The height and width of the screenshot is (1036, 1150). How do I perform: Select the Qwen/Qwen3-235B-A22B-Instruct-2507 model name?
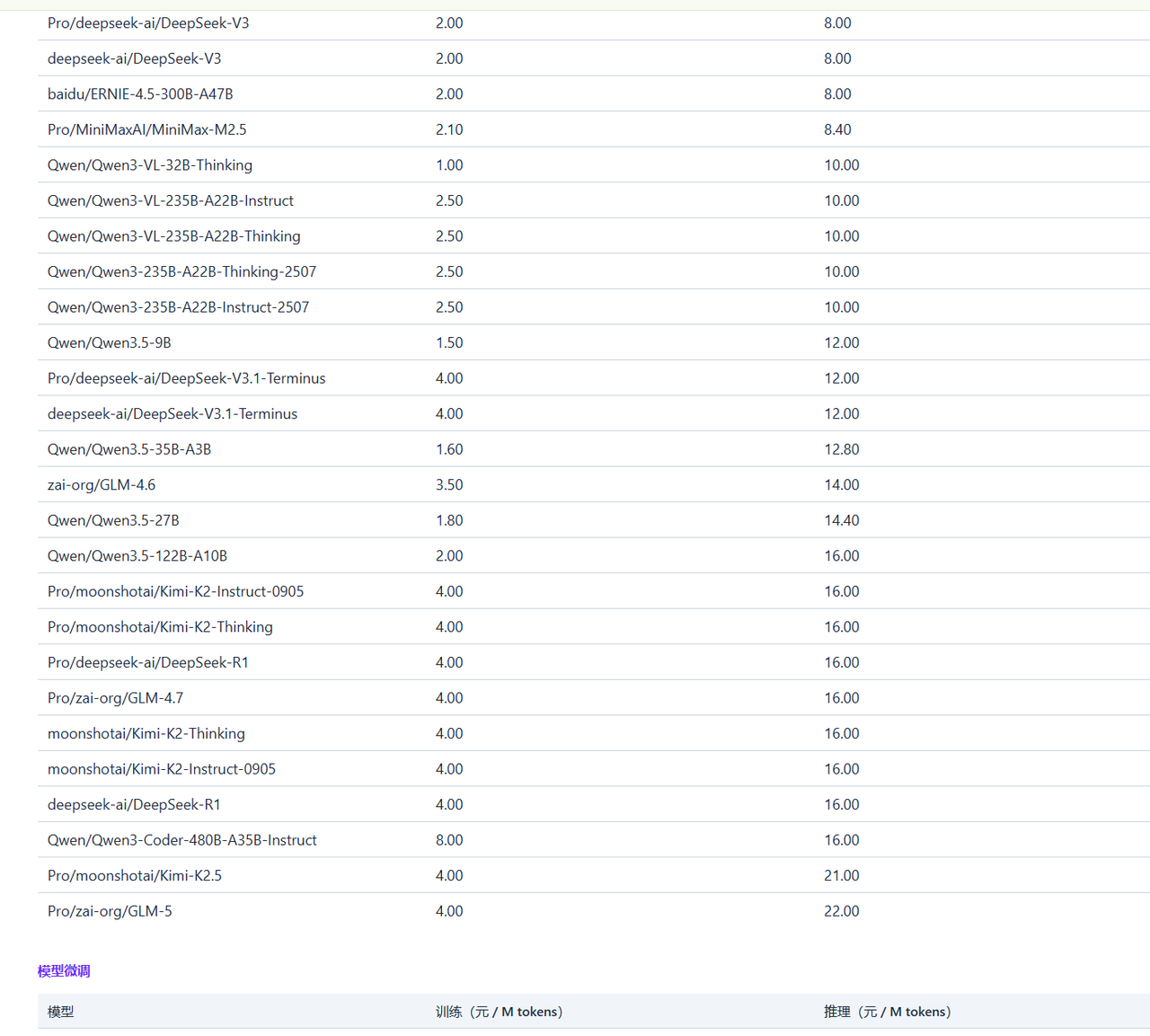[179, 307]
